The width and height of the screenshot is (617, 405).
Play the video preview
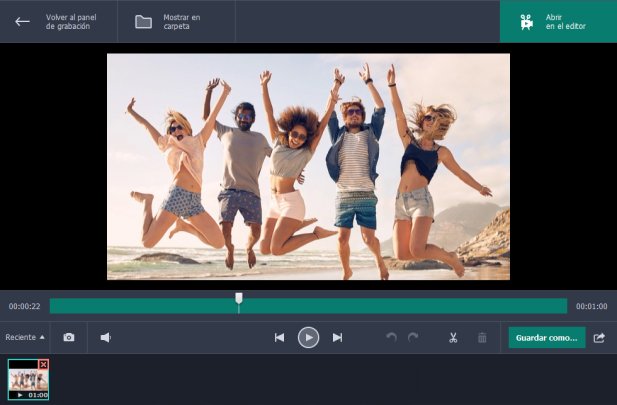click(308, 337)
